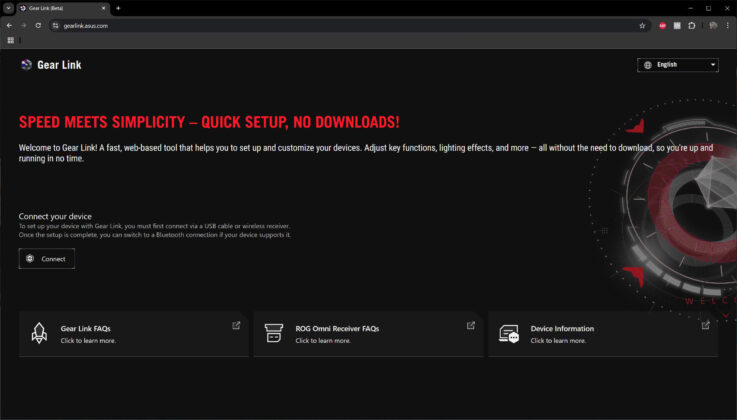Screen dimensions: 737x420
Task: Open the English language dropdown
Action: [678, 65]
